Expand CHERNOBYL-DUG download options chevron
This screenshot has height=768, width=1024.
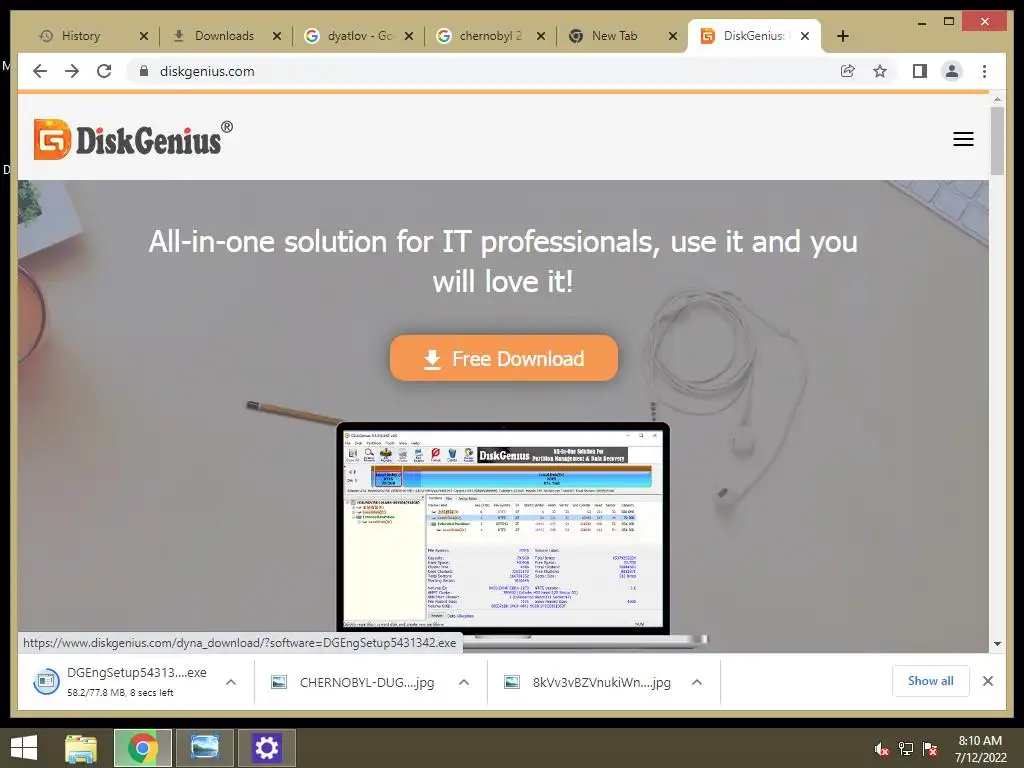464,682
